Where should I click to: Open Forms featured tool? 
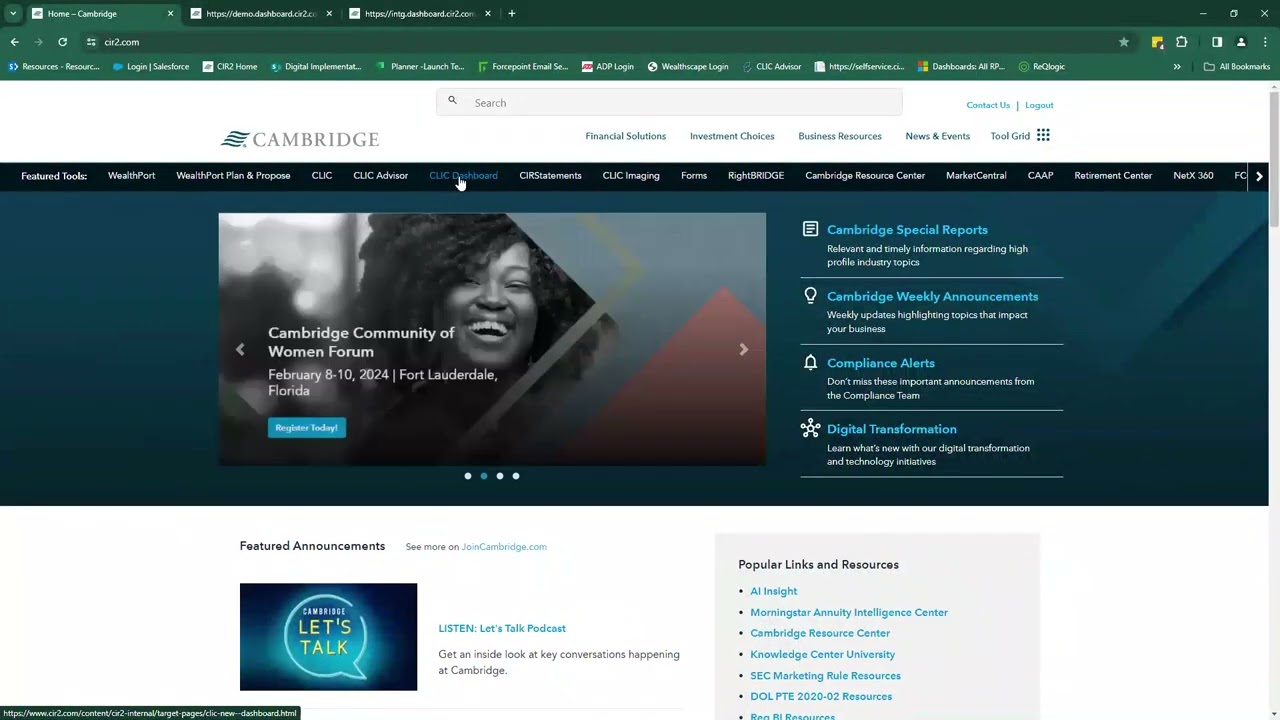tap(694, 176)
